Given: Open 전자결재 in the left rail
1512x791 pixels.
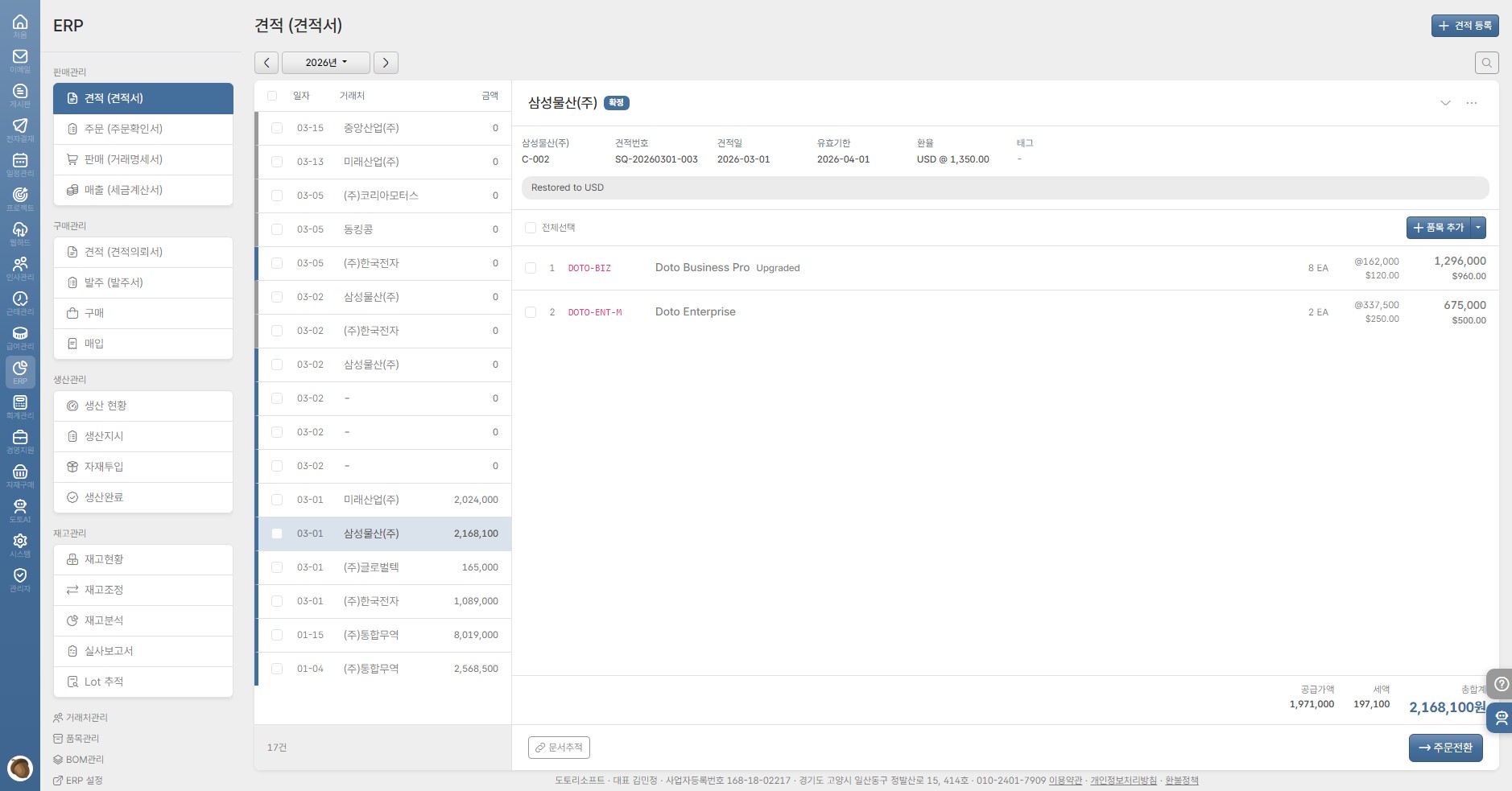Looking at the screenshot, I should (x=20, y=129).
